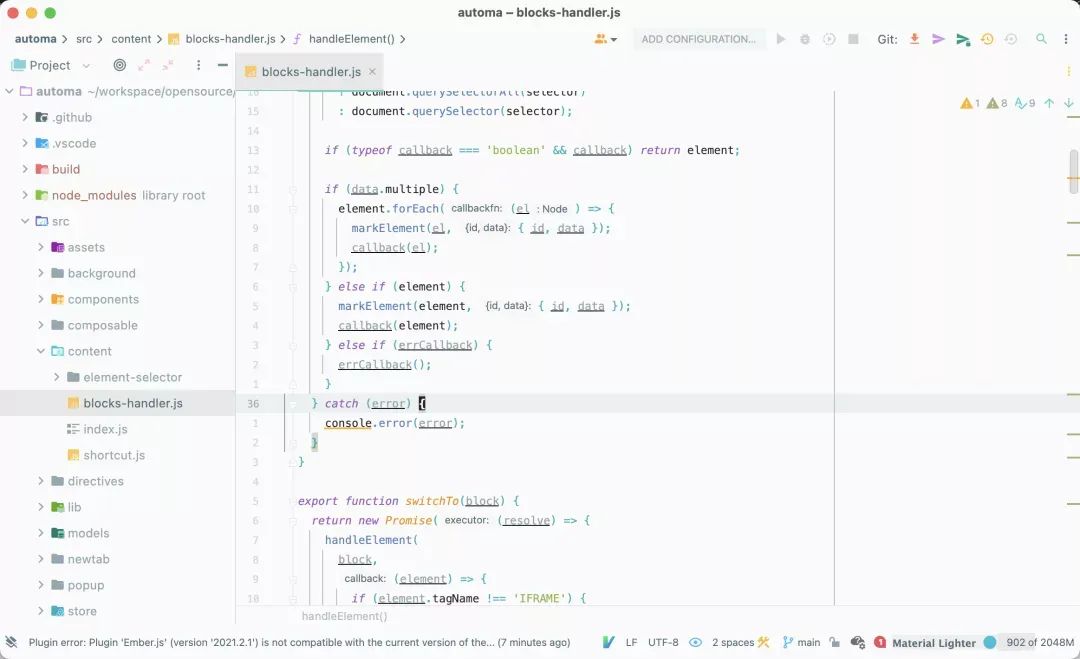Click the weak warning count 8 indicator
This screenshot has width=1080, height=659.
(997, 103)
